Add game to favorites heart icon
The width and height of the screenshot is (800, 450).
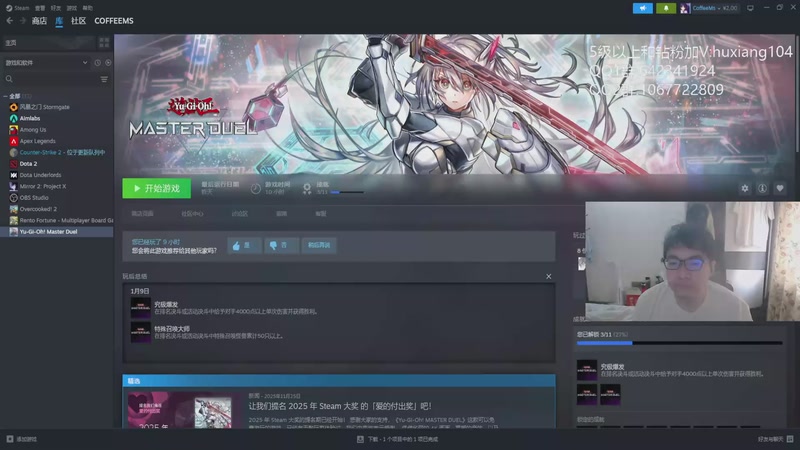tap(780, 189)
